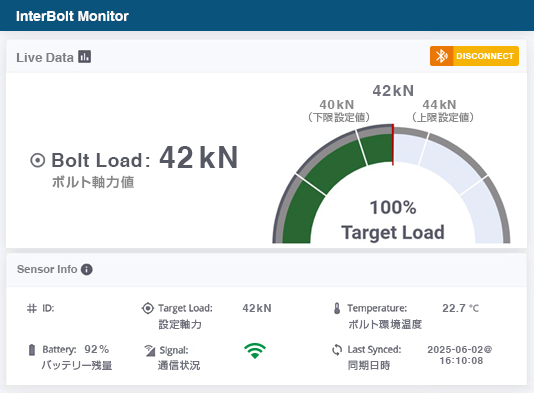534x393 pixels.
Task: Click the Target Load crosshair icon
Action: 147,308
